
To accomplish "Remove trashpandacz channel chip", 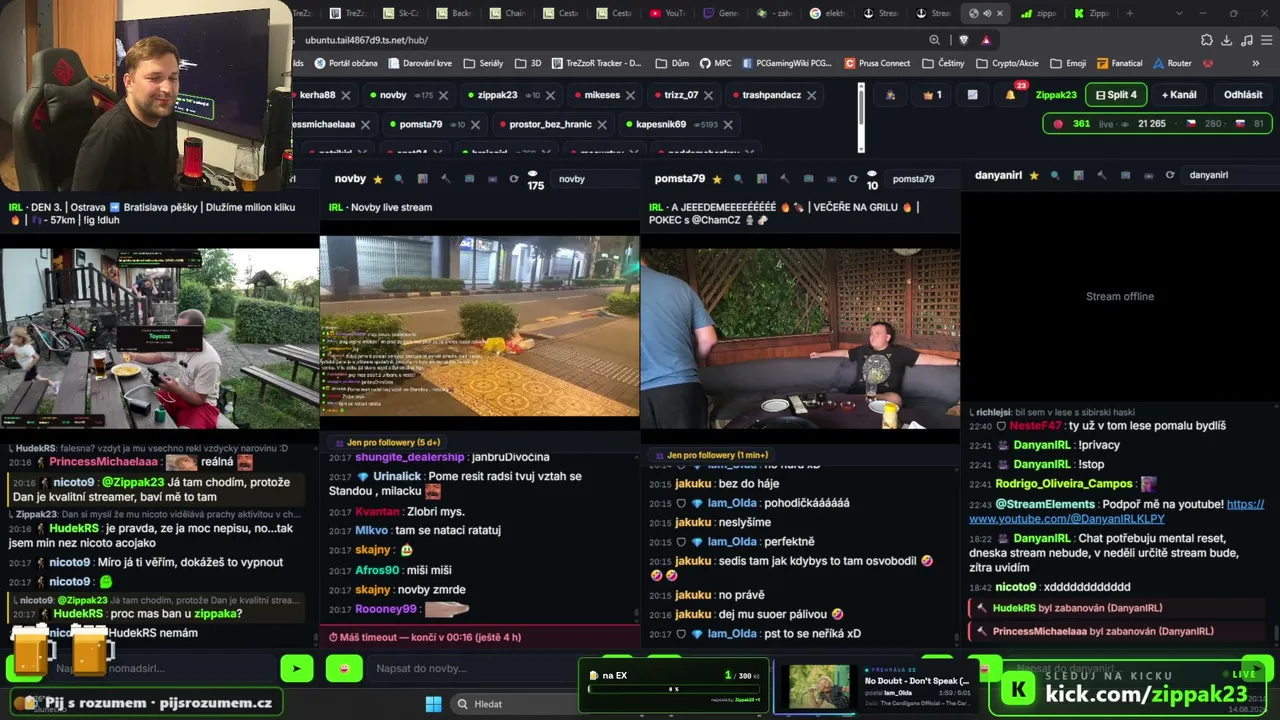I will 811,95.
